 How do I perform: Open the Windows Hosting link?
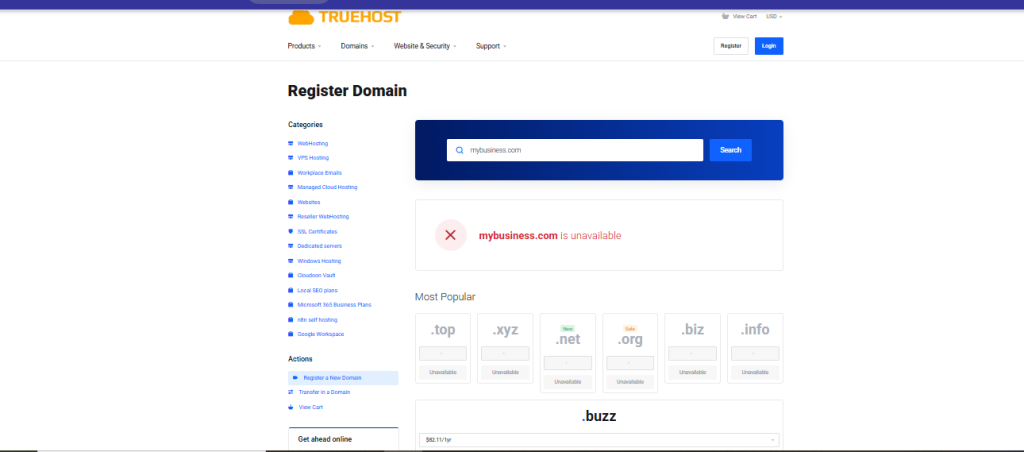[319, 261]
